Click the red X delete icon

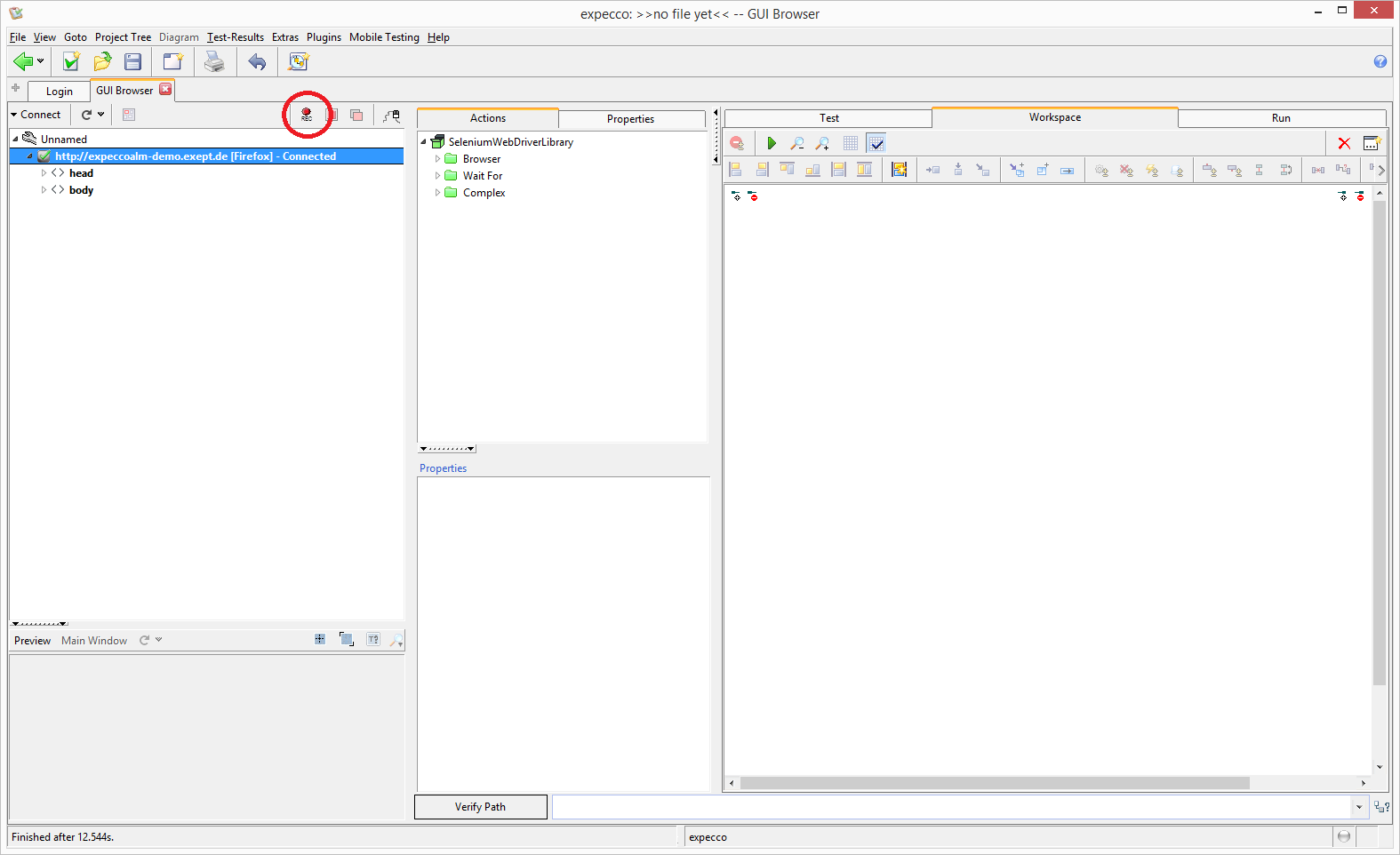tap(1344, 143)
